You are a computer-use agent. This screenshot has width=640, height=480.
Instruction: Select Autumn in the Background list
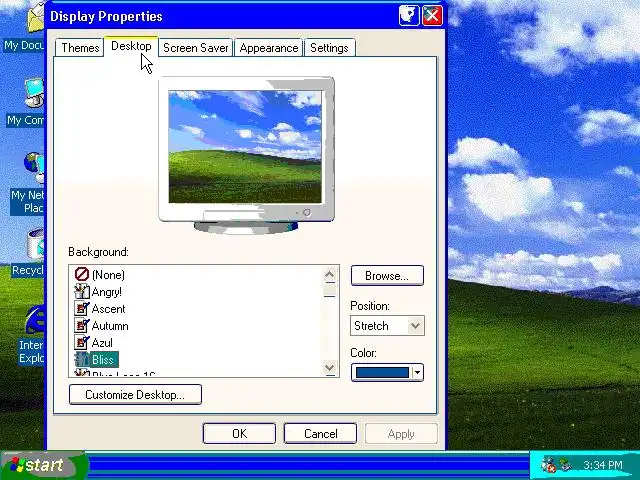click(110, 326)
